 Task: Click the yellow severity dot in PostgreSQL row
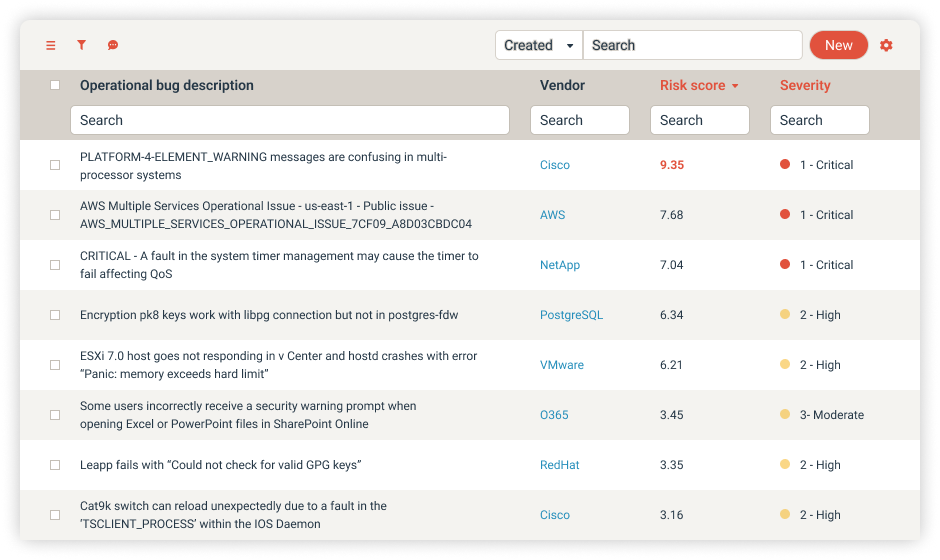(x=785, y=314)
